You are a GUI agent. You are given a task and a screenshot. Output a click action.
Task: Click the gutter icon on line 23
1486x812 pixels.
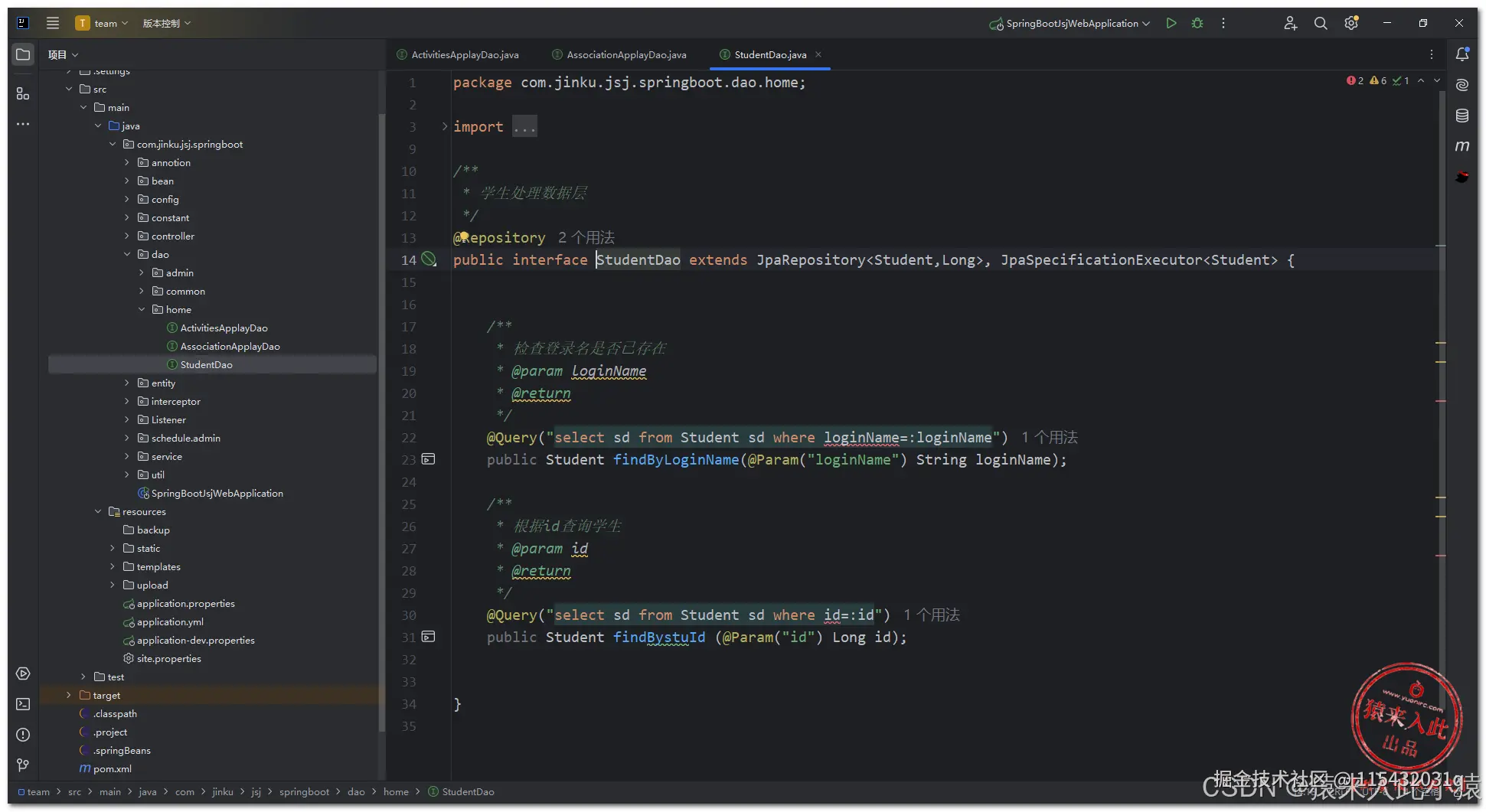[x=429, y=459]
